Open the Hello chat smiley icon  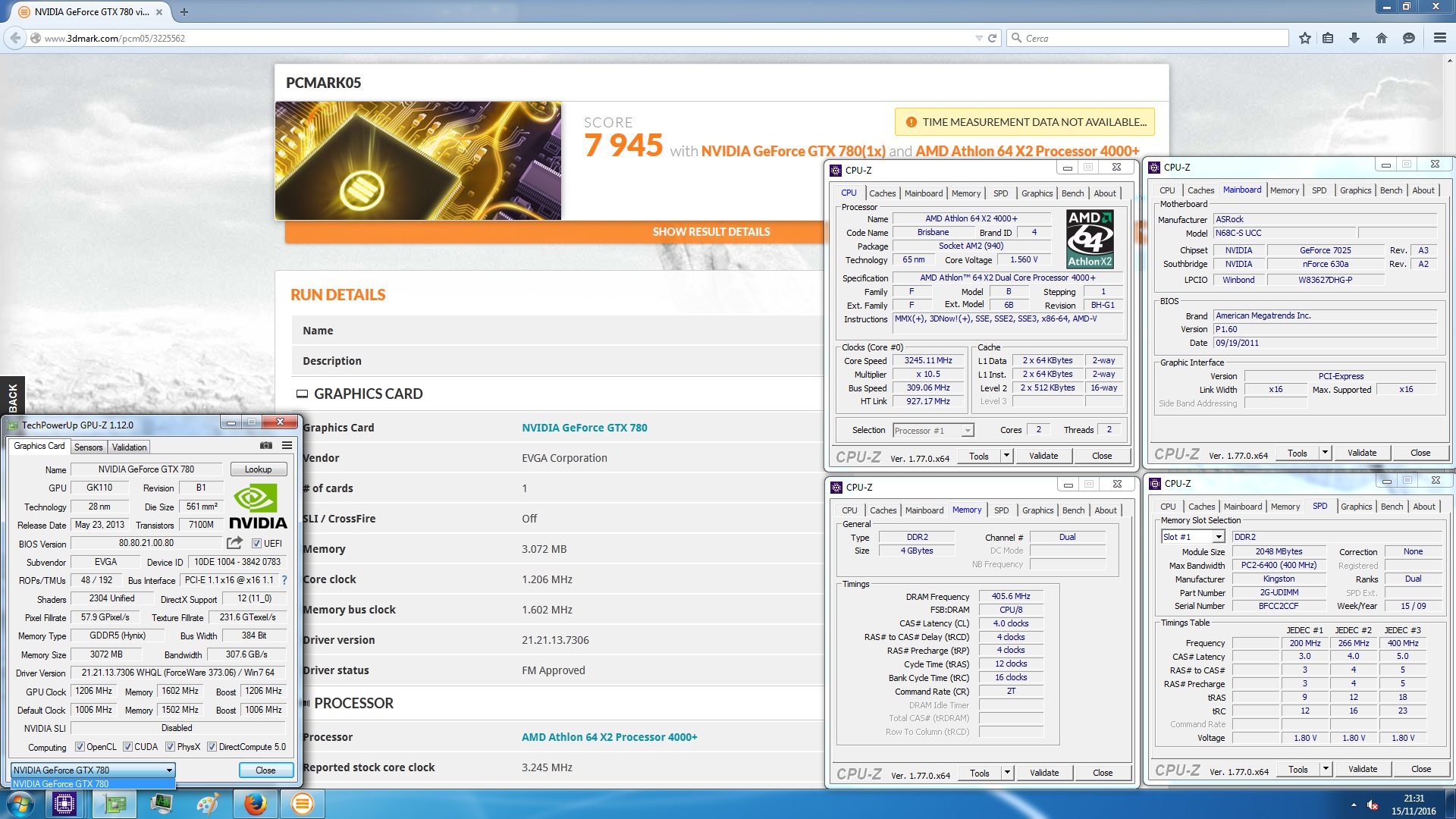pyautogui.click(x=1409, y=38)
